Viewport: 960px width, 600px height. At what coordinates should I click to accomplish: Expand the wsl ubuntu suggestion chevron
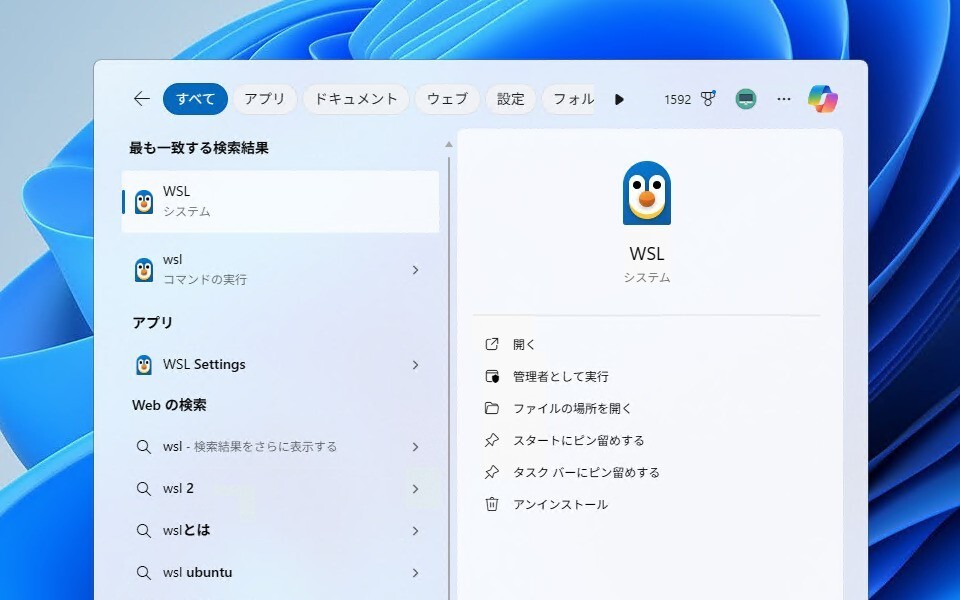tap(416, 573)
